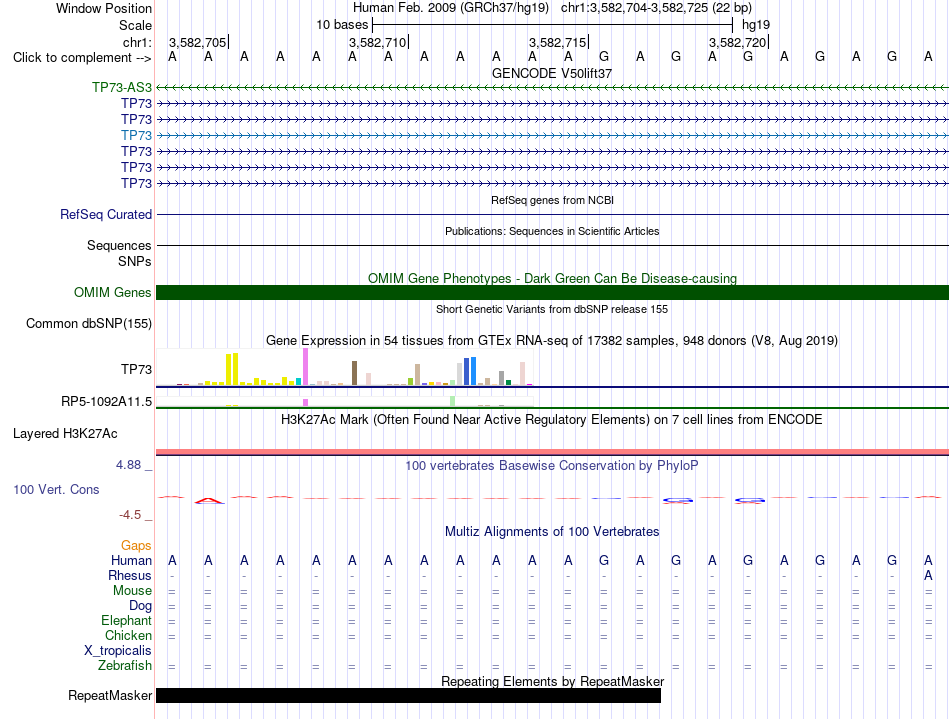Select the Elephant species label

click(127, 620)
